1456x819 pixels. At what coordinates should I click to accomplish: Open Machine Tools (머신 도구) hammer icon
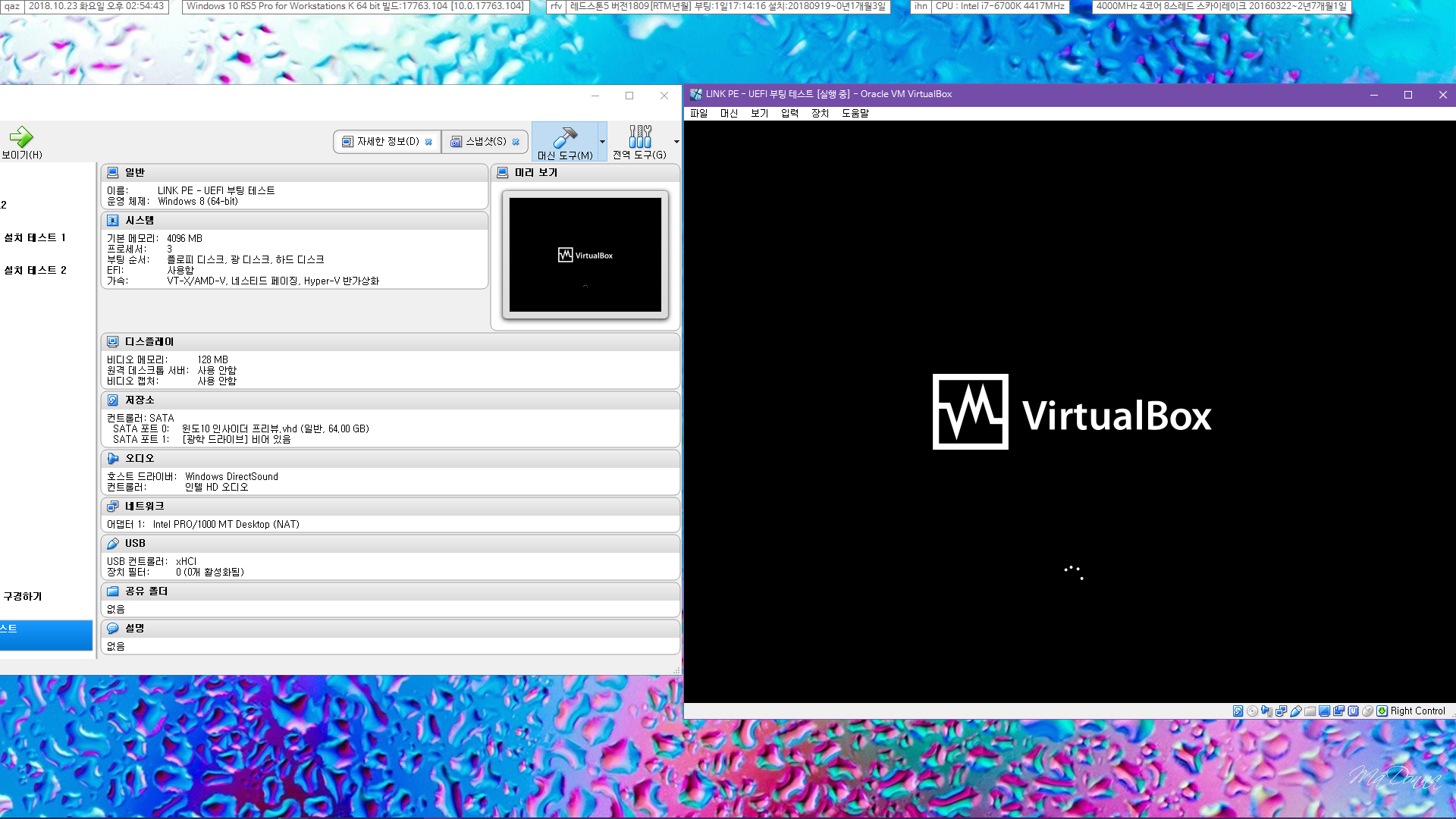[x=565, y=136]
